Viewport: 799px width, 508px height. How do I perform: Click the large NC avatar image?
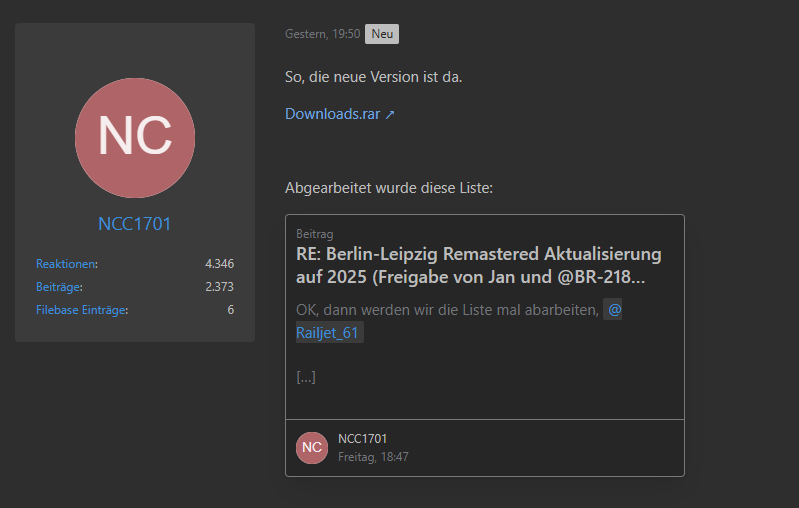point(135,137)
